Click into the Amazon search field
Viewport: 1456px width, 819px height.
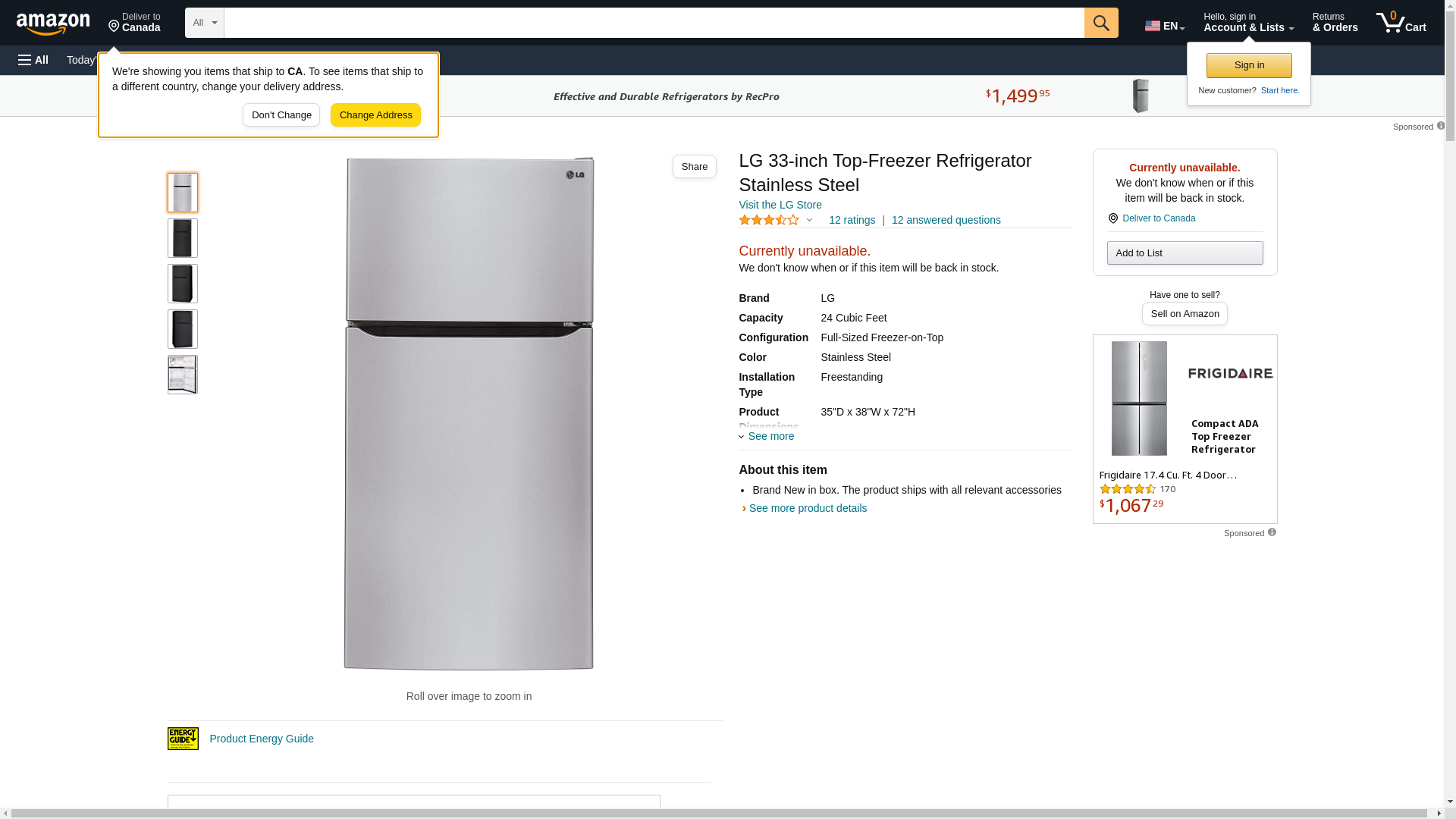(654, 23)
